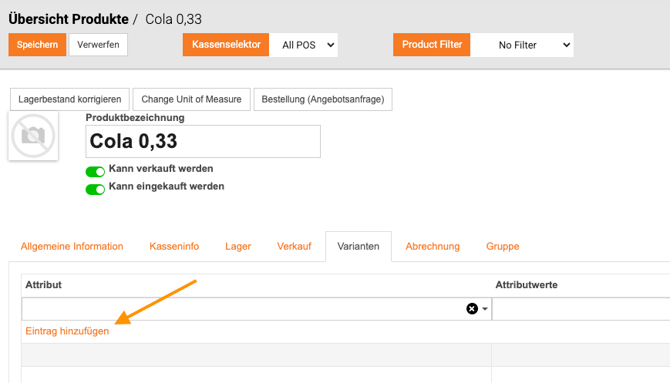Switch to the Allgemeine Information tab

72,246
